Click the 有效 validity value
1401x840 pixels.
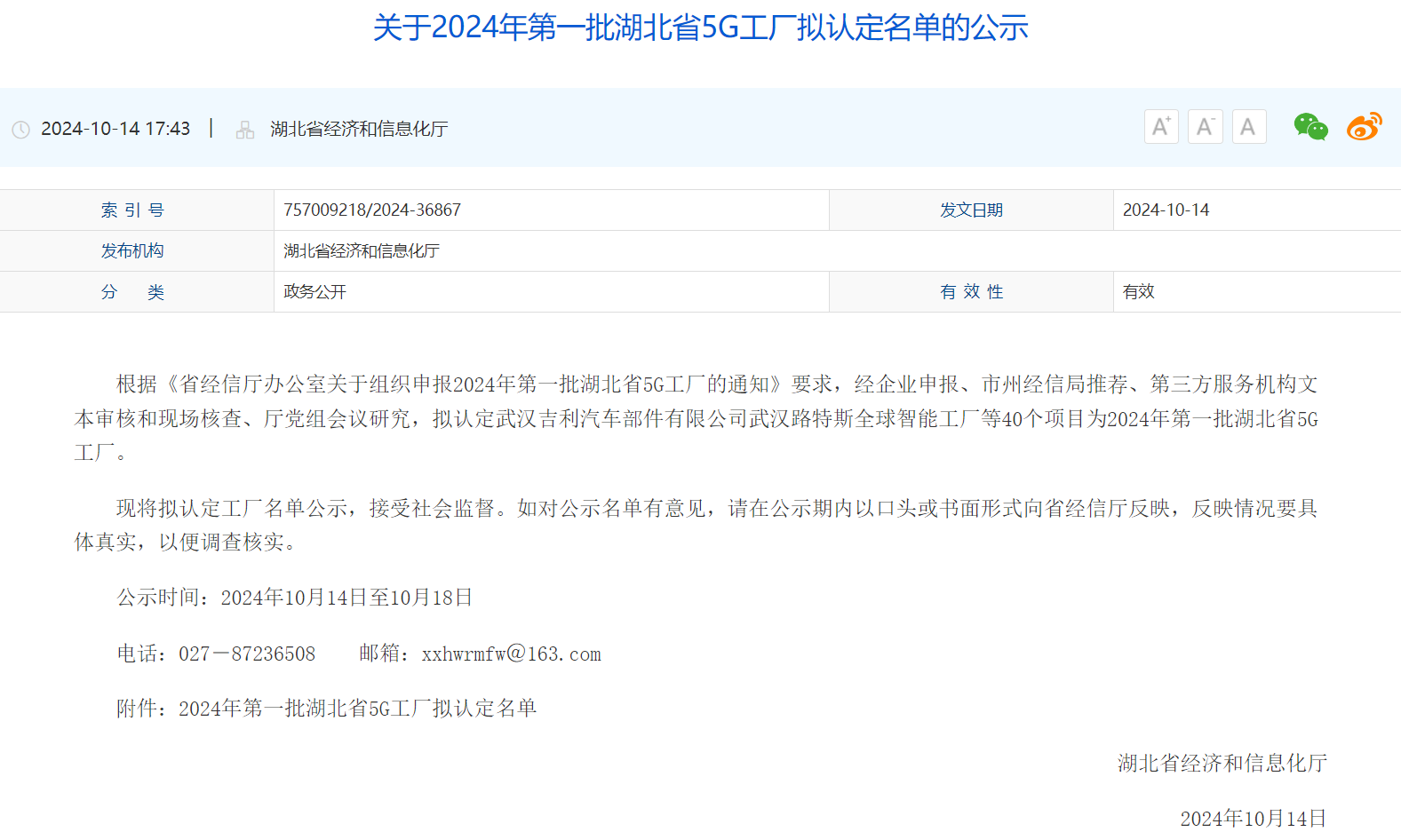pos(1138,291)
